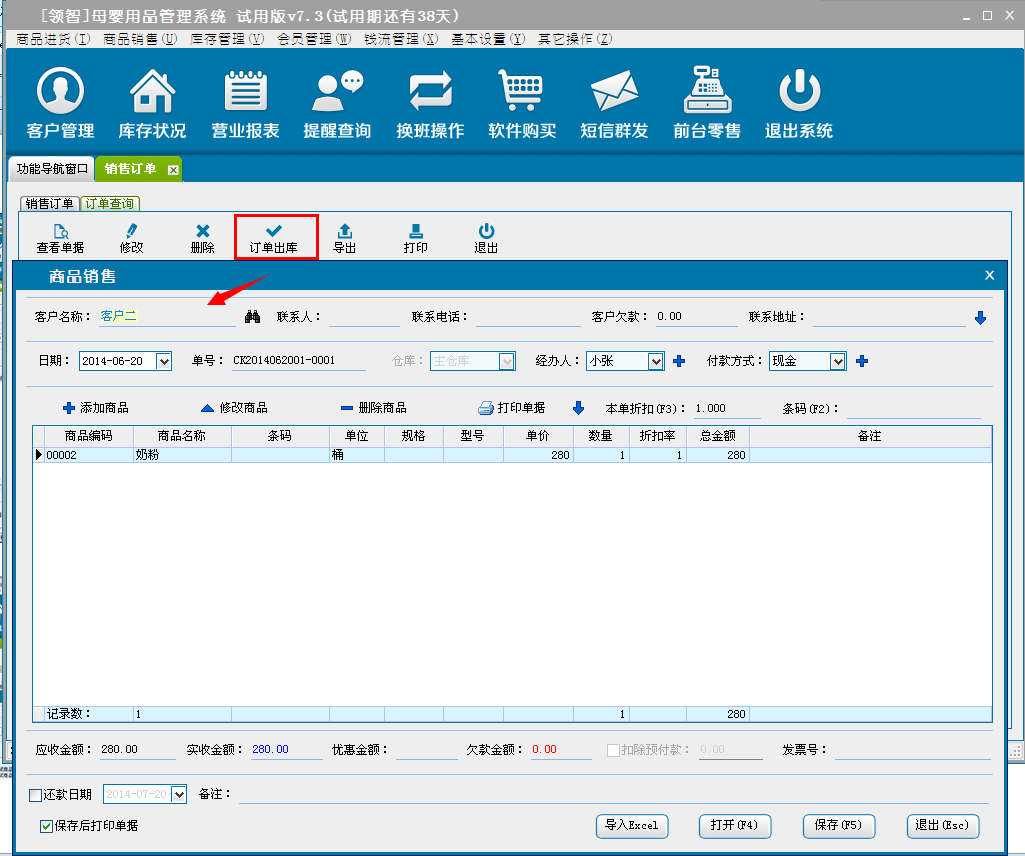Click the 条码(F2) input field
Image resolution: width=1025 pixels, height=856 pixels.
tap(913, 408)
